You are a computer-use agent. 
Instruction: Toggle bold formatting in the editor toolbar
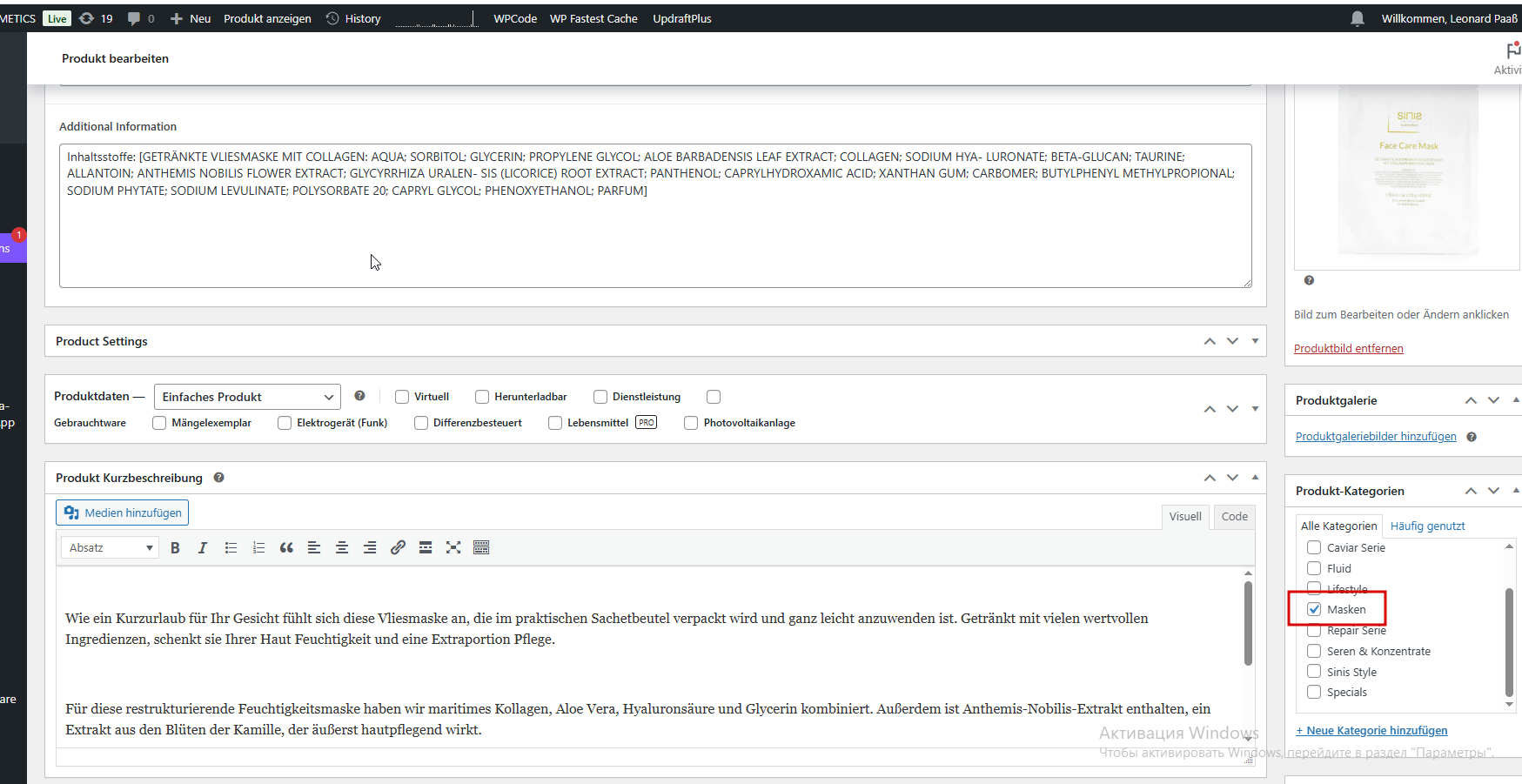(x=175, y=547)
